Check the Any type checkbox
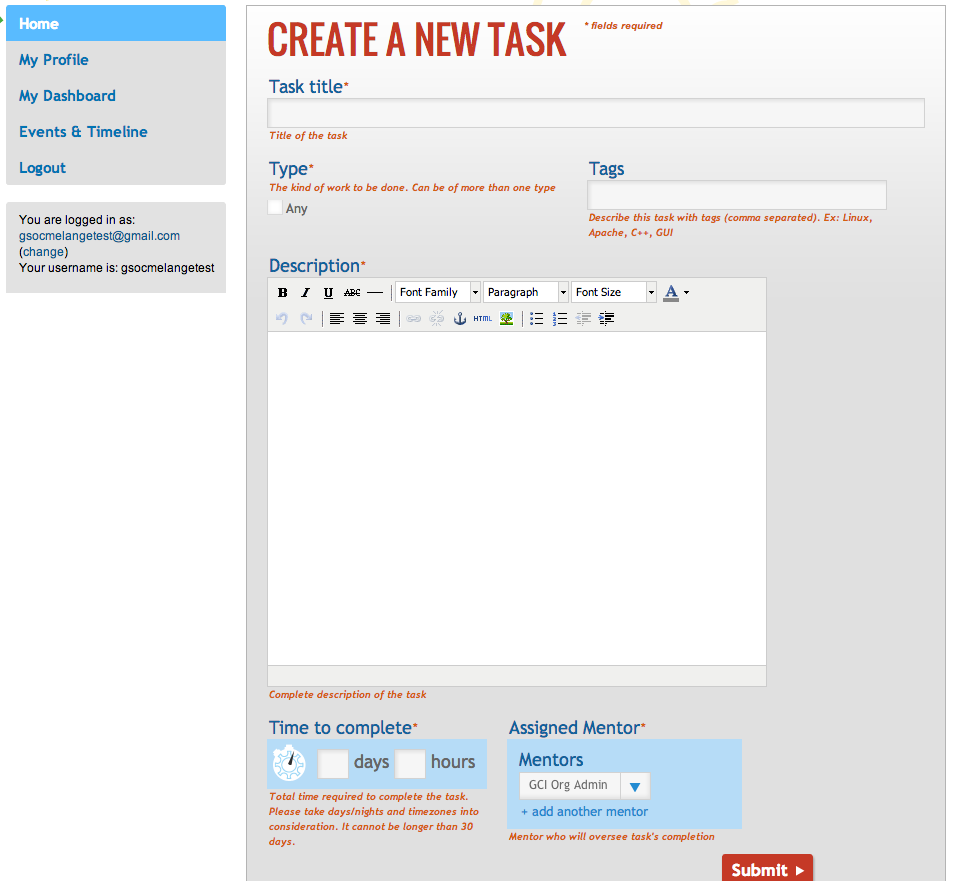 click(275, 208)
